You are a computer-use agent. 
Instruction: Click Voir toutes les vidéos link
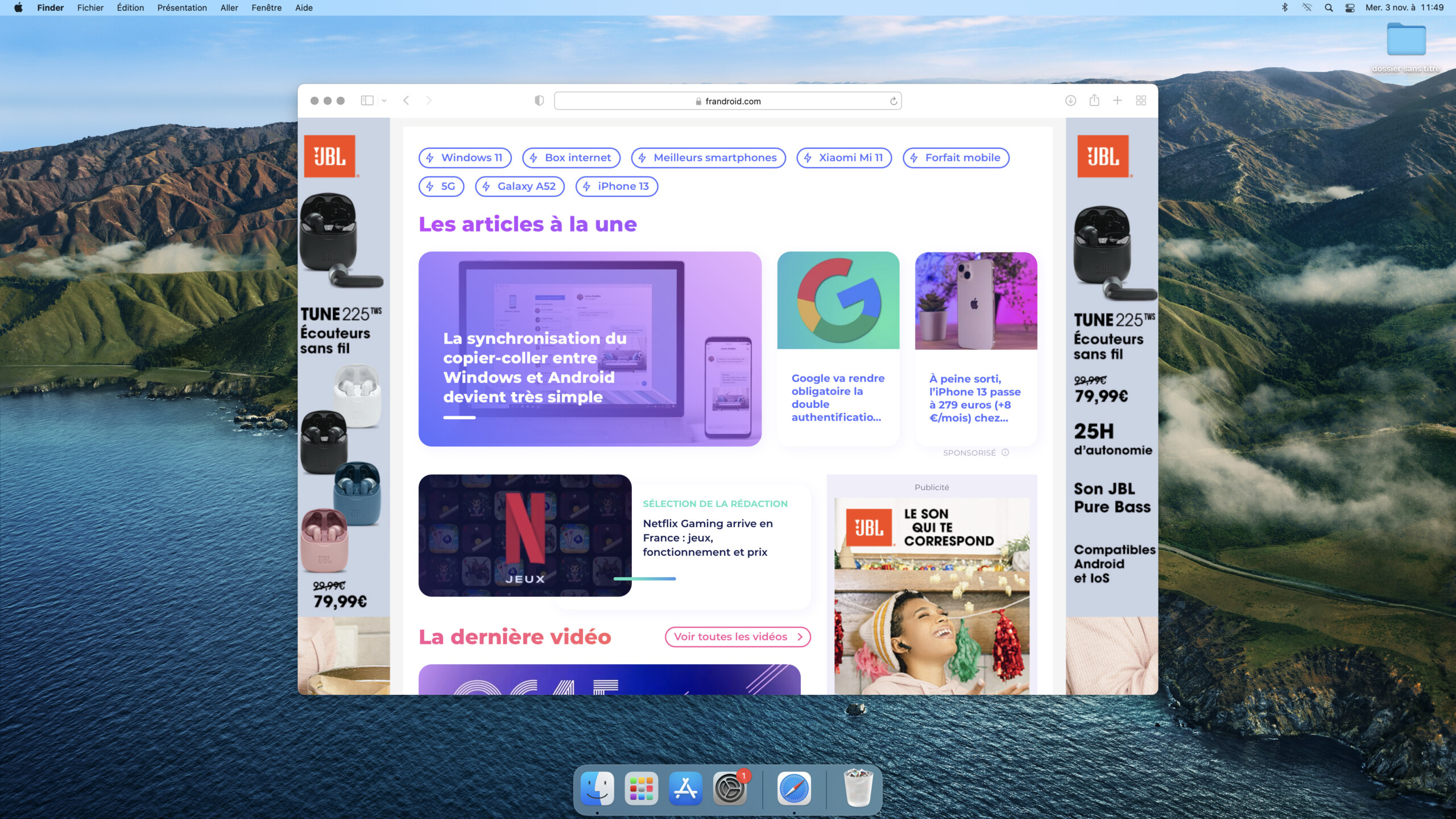[x=737, y=636]
